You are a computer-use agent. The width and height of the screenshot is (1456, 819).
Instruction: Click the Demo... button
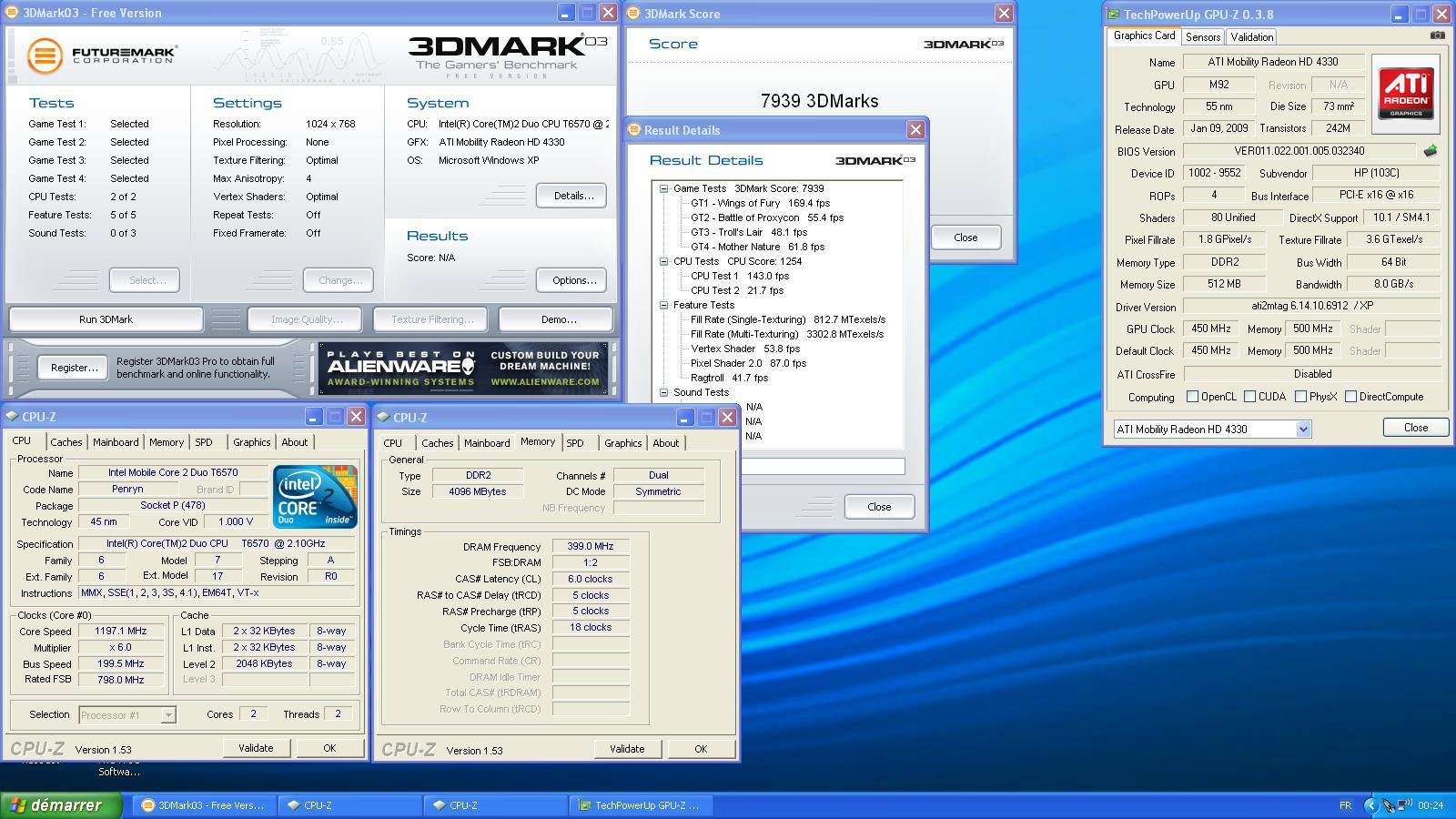pos(558,319)
